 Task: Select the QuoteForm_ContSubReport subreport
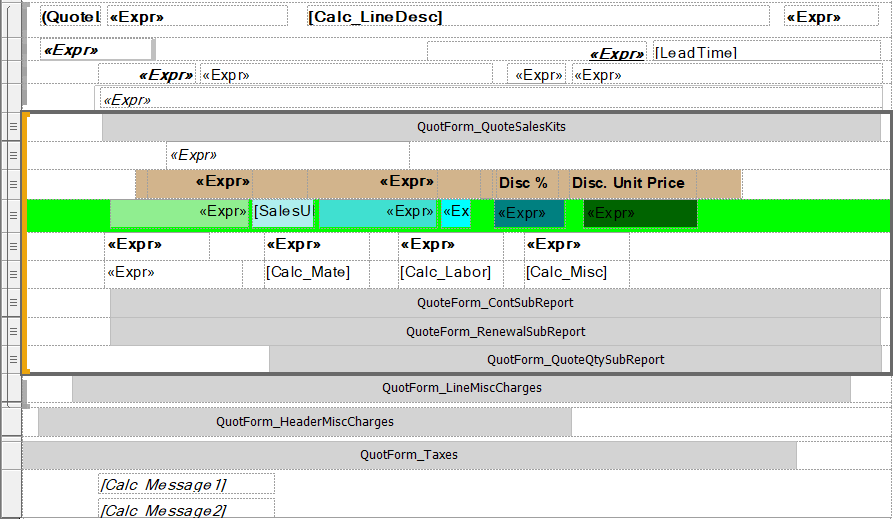point(495,303)
